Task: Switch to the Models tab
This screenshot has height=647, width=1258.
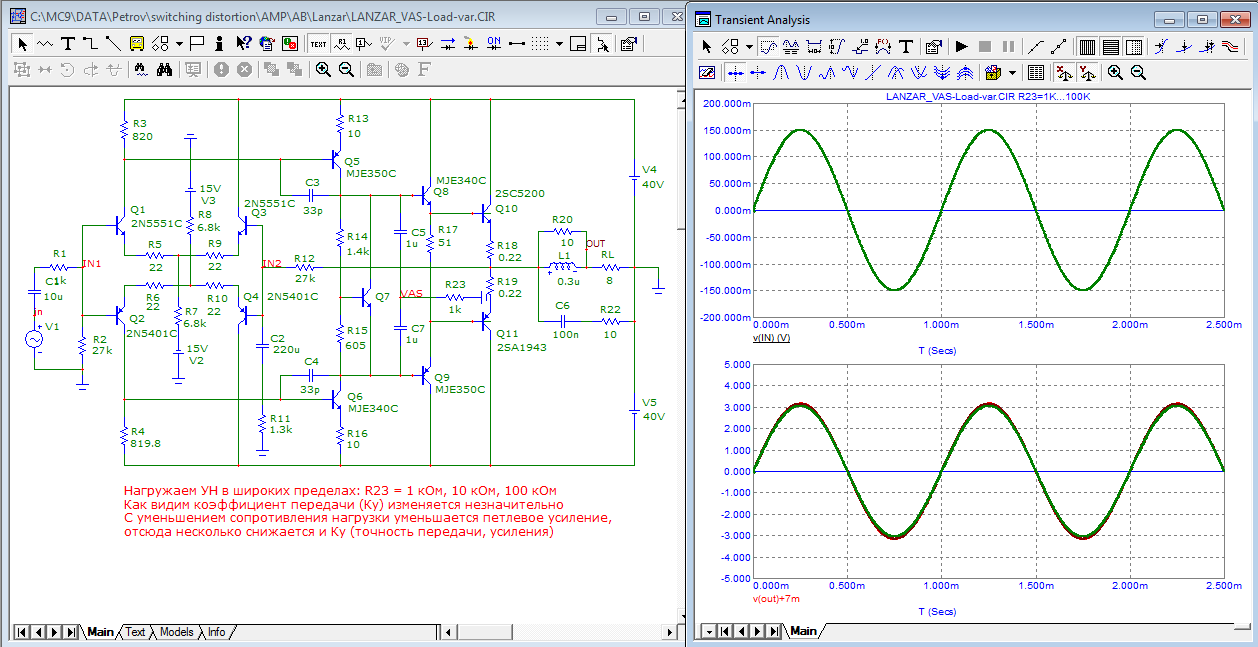Action: click(176, 632)
